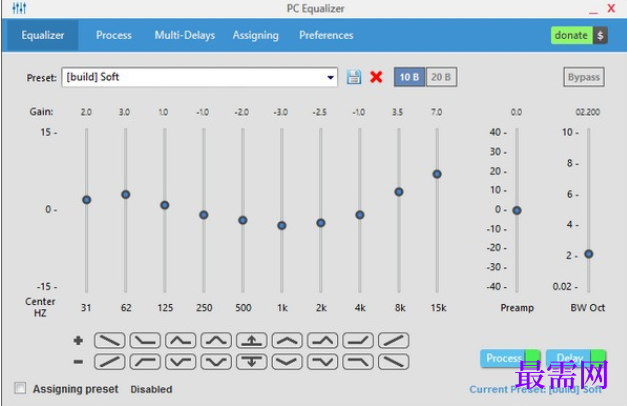Apply the low-shelf step-down curve in the plus row
This screenshot has height=406, width=627.
coord(145,340)
